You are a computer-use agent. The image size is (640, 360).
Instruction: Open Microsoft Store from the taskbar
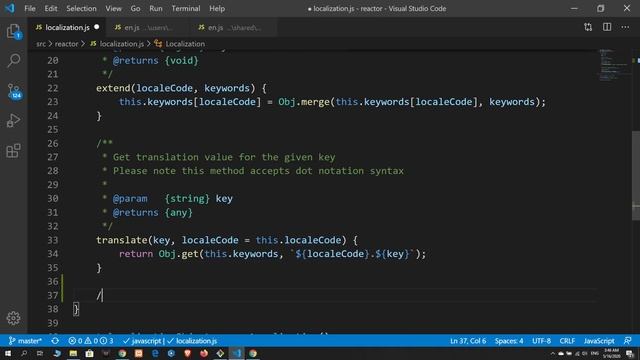pos(89,353)
